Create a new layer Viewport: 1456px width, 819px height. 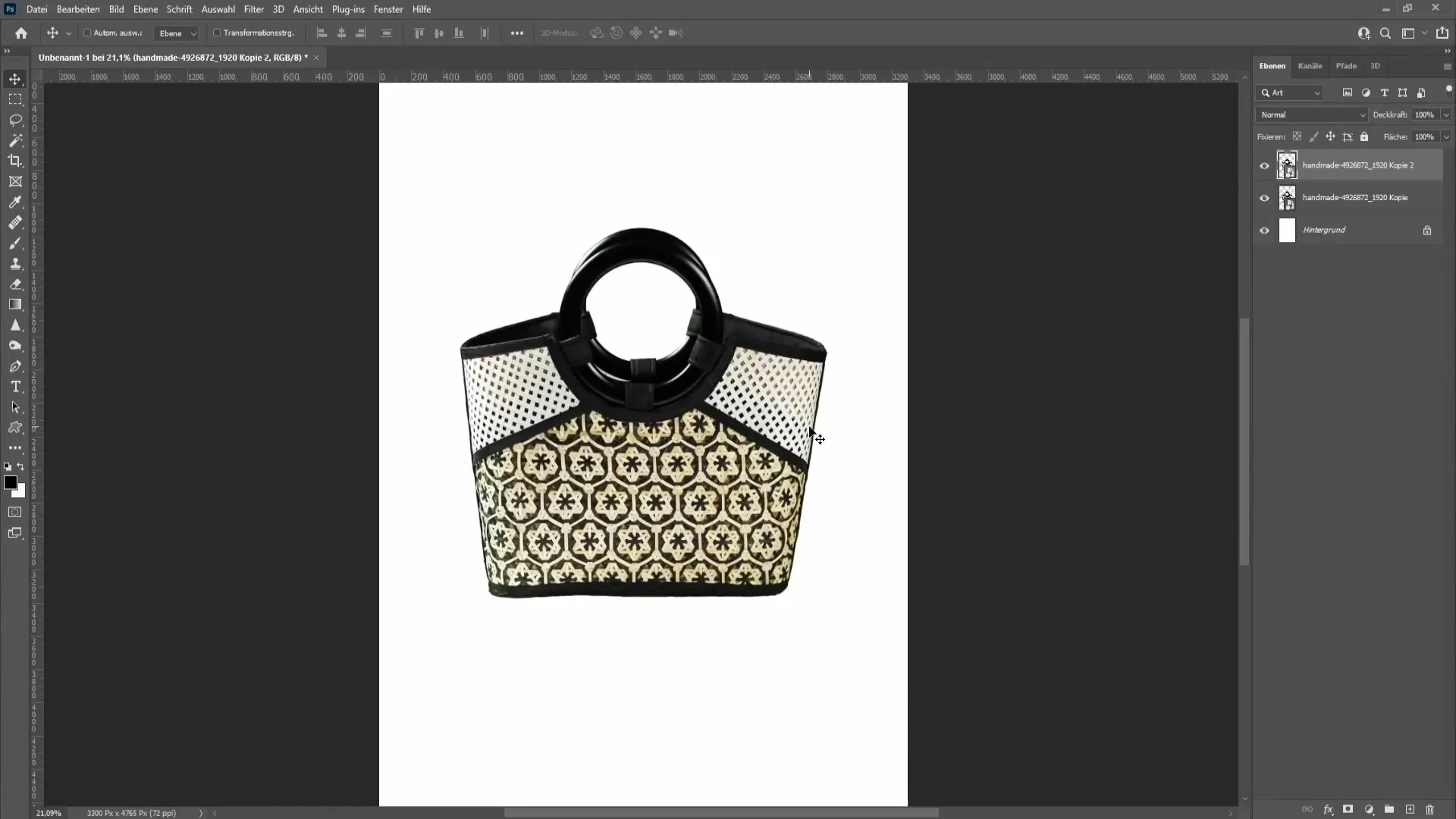[x=1410, y=809]
